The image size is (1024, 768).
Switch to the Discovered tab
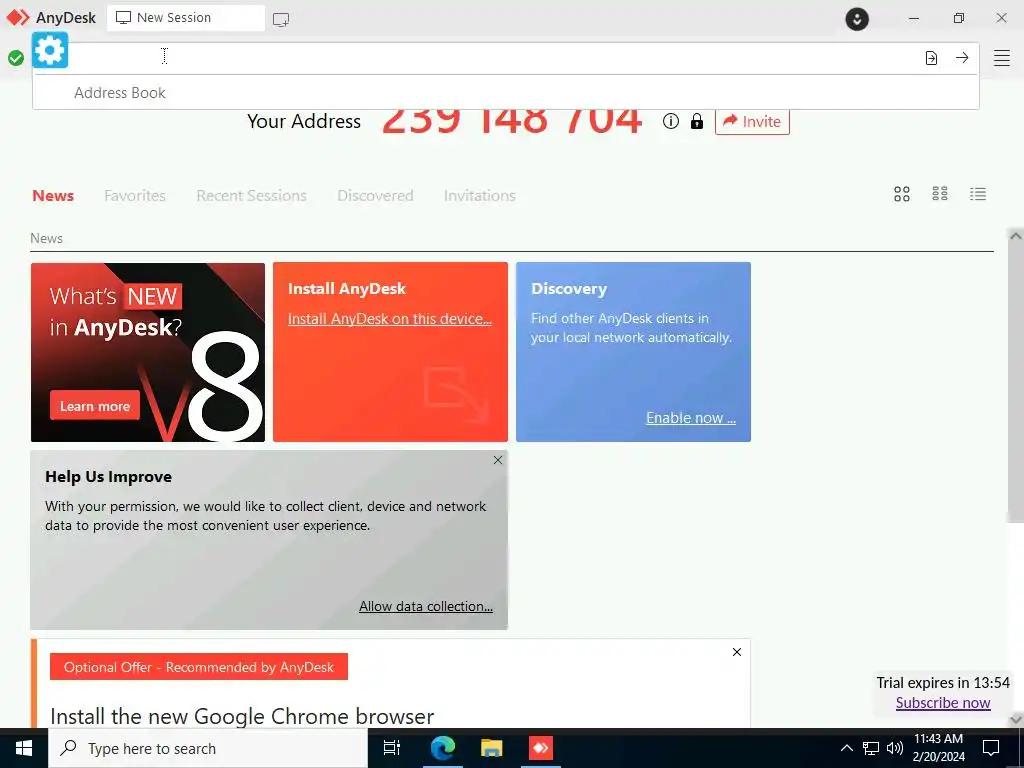(x=376, y=195)
